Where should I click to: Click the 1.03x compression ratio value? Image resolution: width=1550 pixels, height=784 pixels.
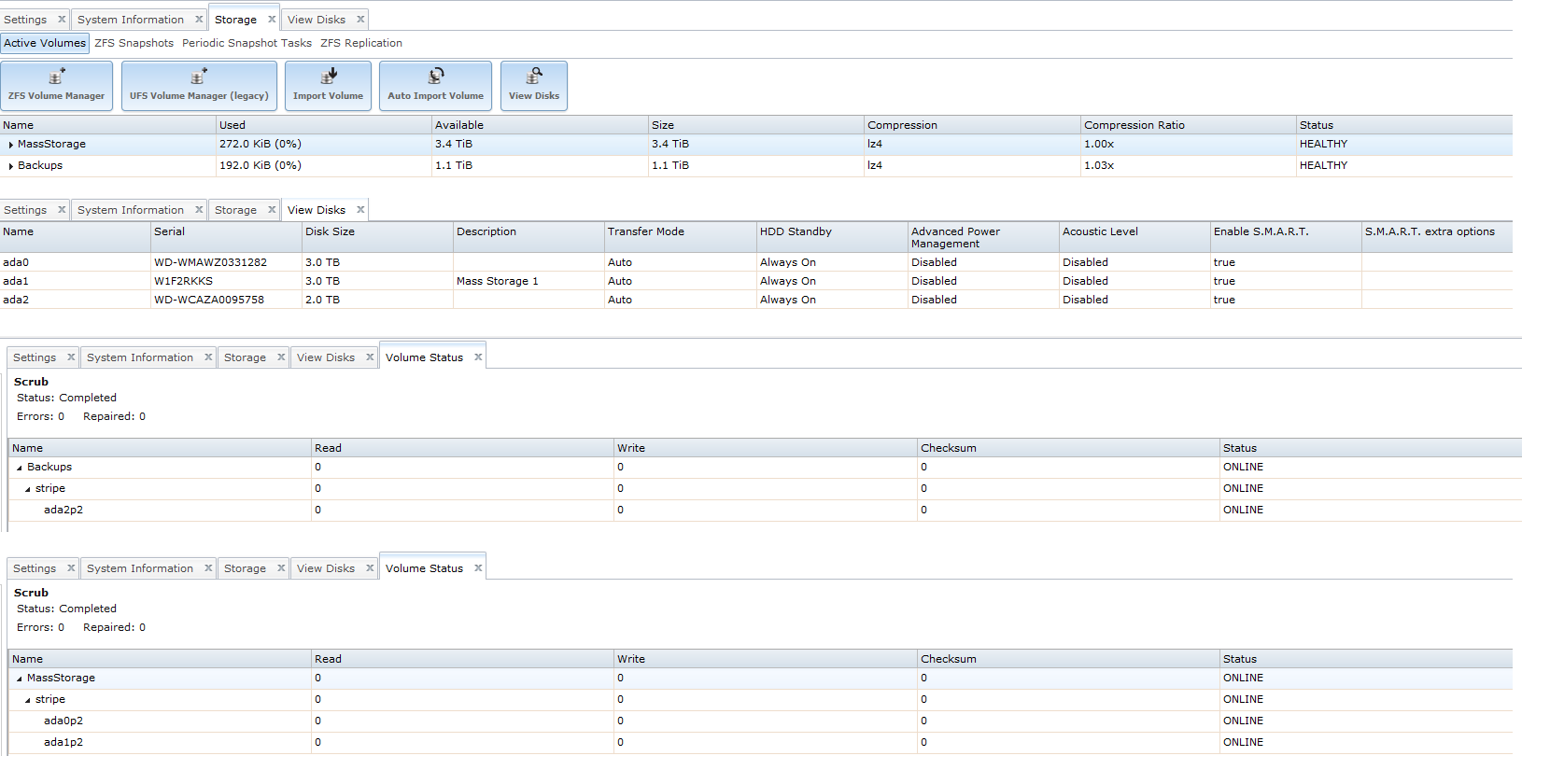click(1099, 166)
